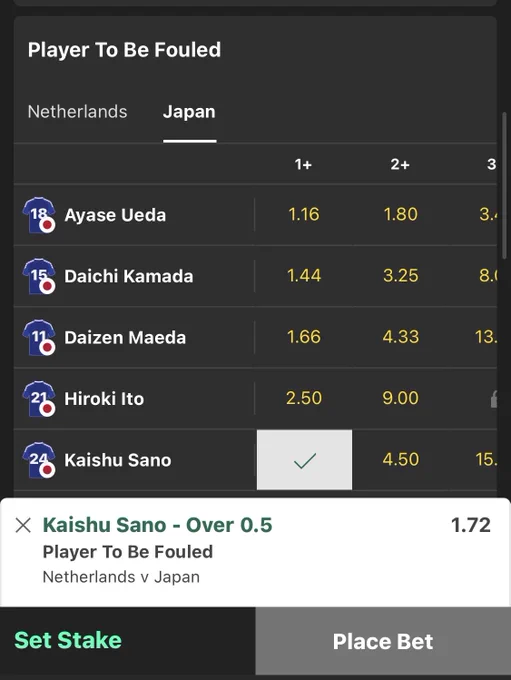Viewport: 511px width, 680px height.
Task: Tap the Place Bet button
Action: (383, 641)
